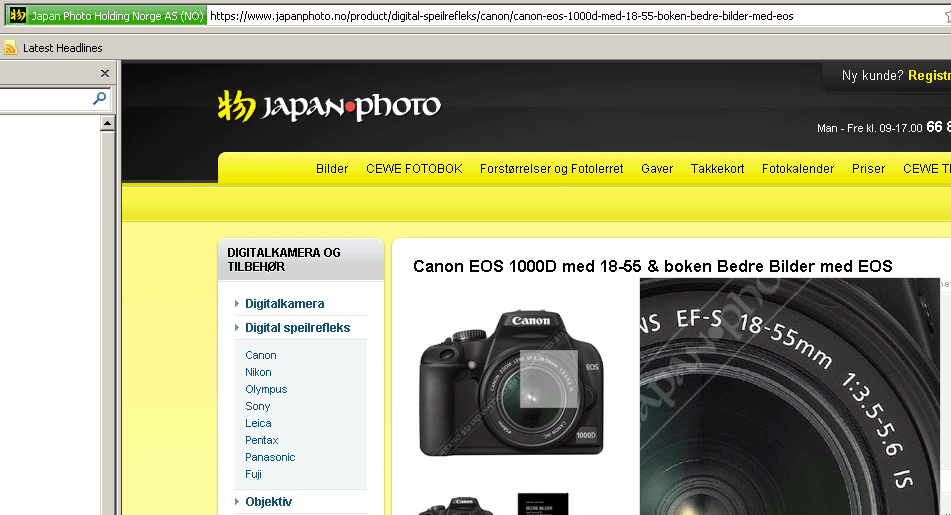Select the small camera thumbnail below
Screen dimensions: 951x515
[456, 507]
